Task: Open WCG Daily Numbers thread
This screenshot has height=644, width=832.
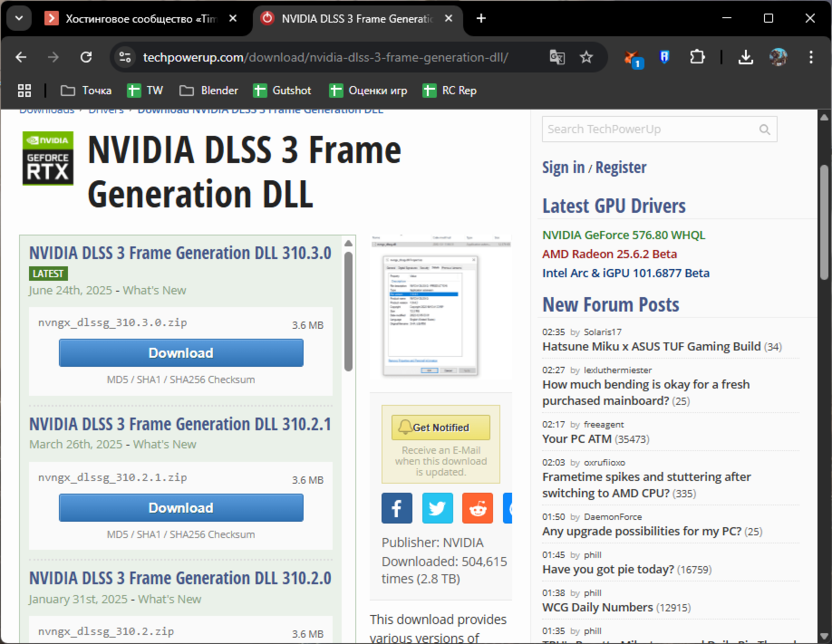Action: [x=597, y=607]
